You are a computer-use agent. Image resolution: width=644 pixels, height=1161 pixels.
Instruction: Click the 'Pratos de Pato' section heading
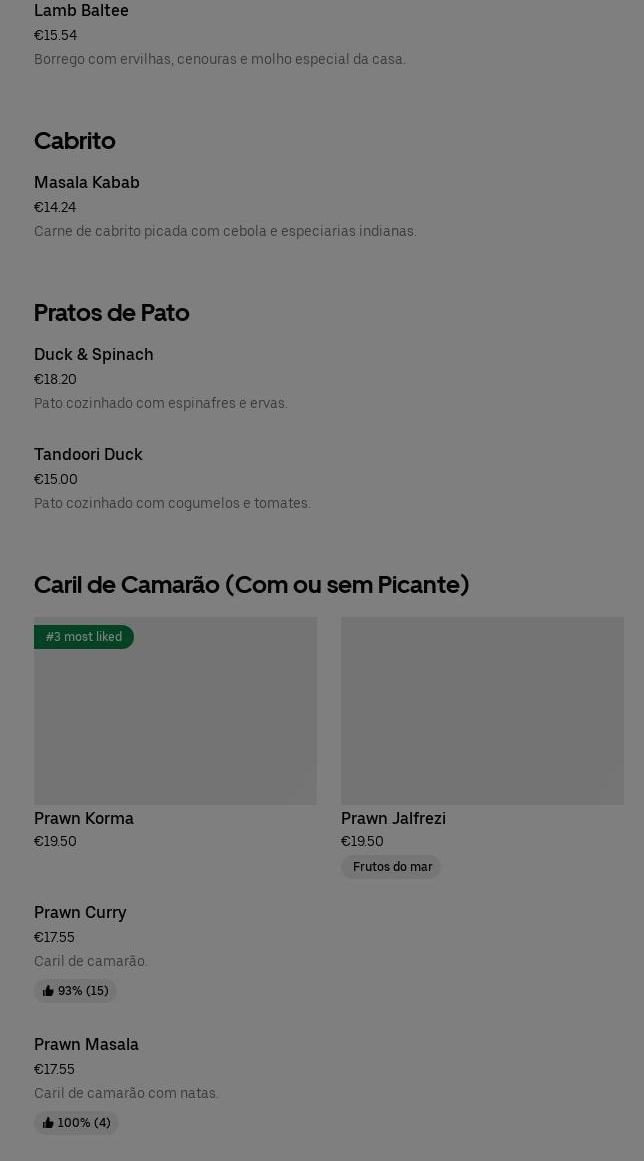[x=112, y=313]
